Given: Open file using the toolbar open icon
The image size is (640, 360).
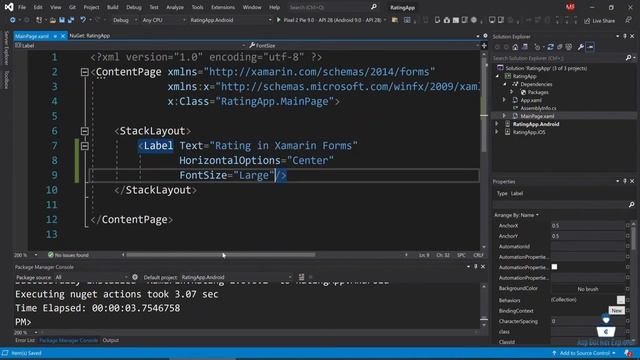Looking at the screenshot, I should coord(53,20).
